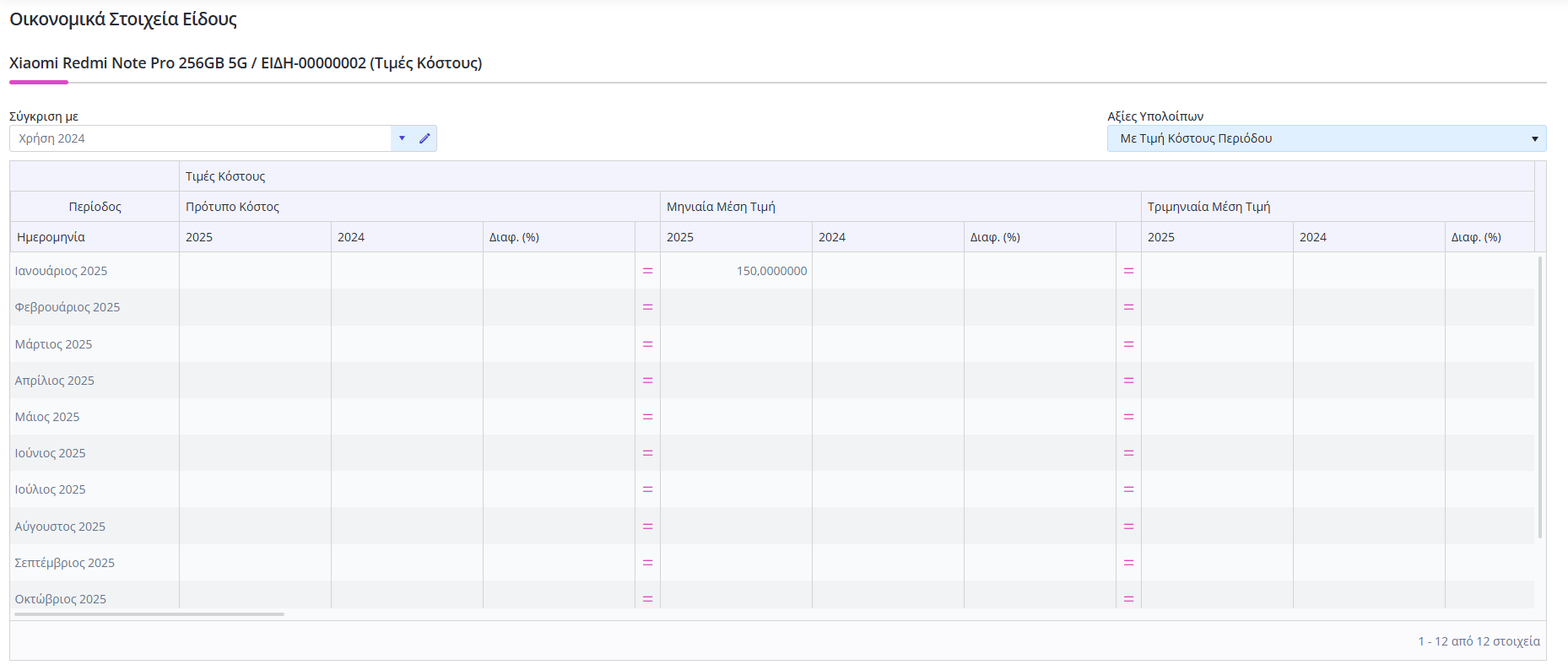The image size is (1568, 670).
Task: Click 2024 header under Πρότυπο Κόστος
Action: coord(407,237)
